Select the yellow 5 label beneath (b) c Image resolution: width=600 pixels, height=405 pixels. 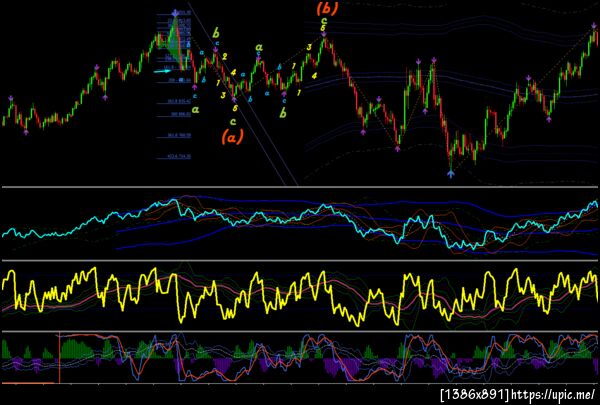coord(323,28)
